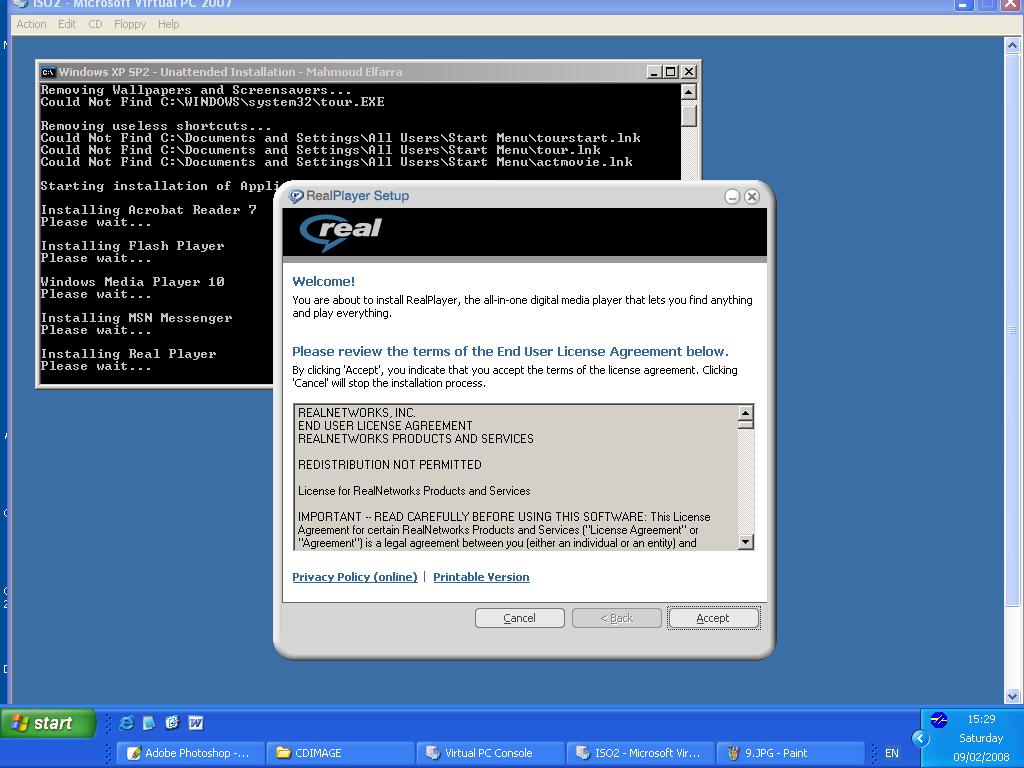Click the command prompt window icon
This screenshot has width=1024, height=768.
click(48, 72)
